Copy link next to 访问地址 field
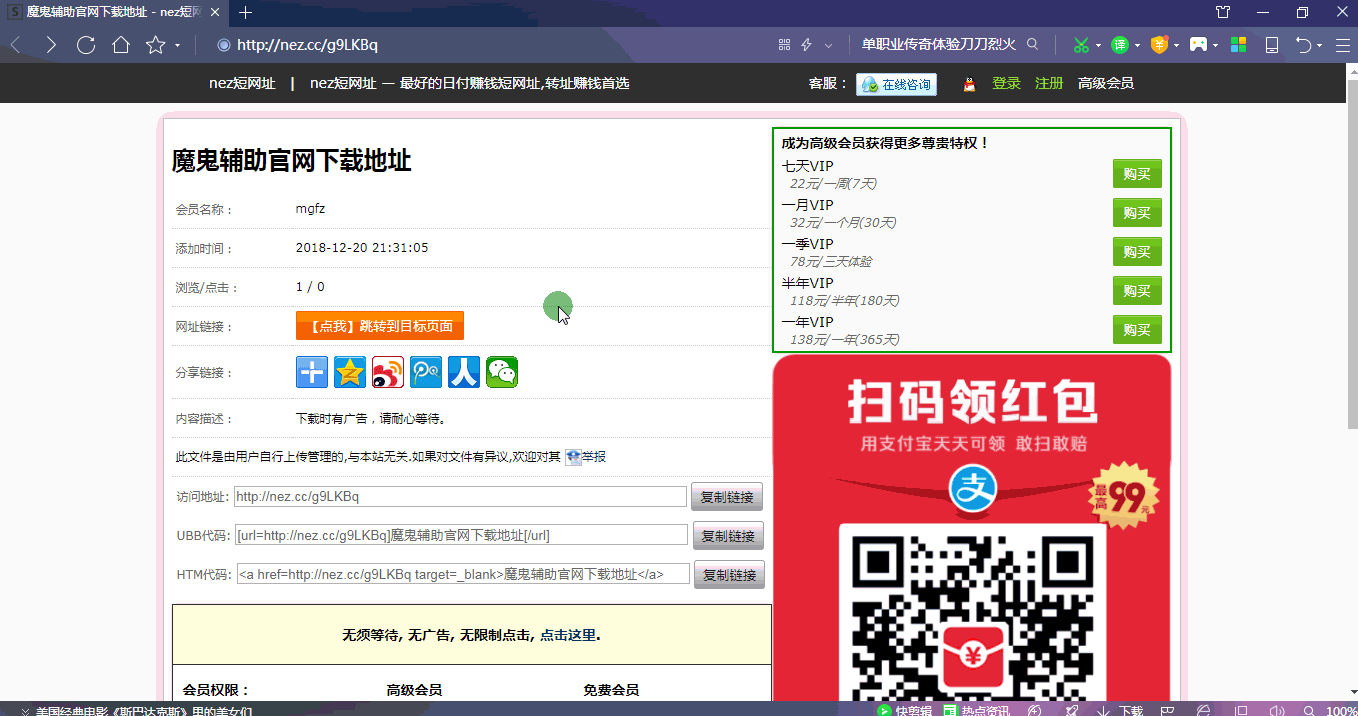 (727, 497)
